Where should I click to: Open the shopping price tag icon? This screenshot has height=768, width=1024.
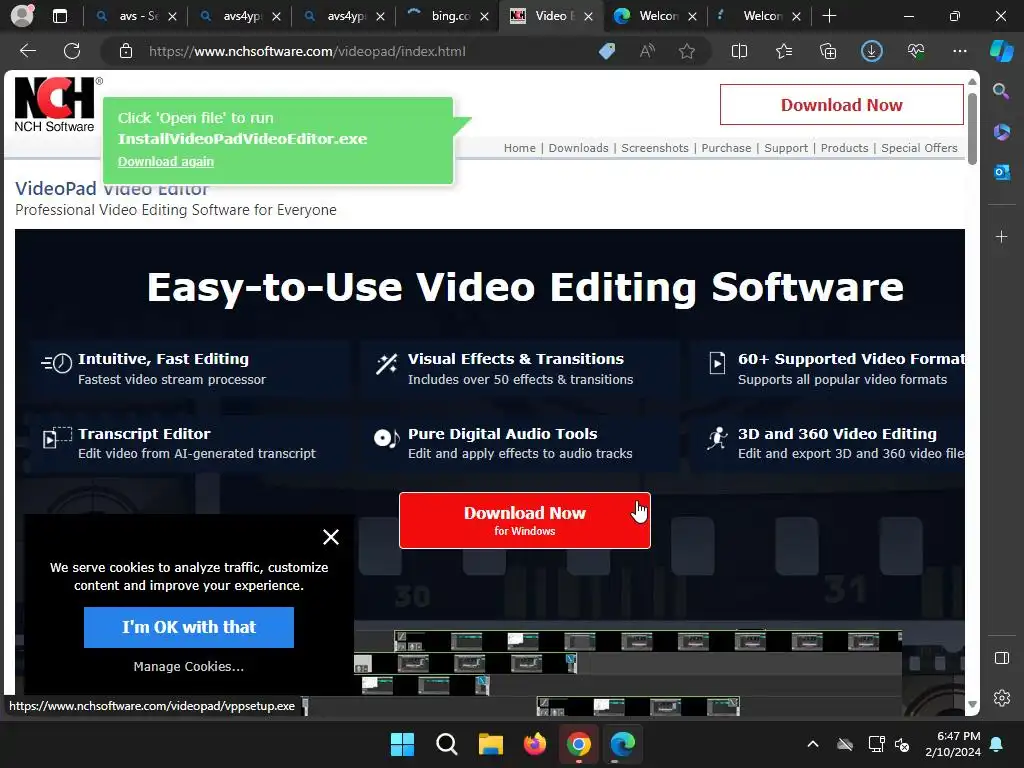(x=607, y=51)
